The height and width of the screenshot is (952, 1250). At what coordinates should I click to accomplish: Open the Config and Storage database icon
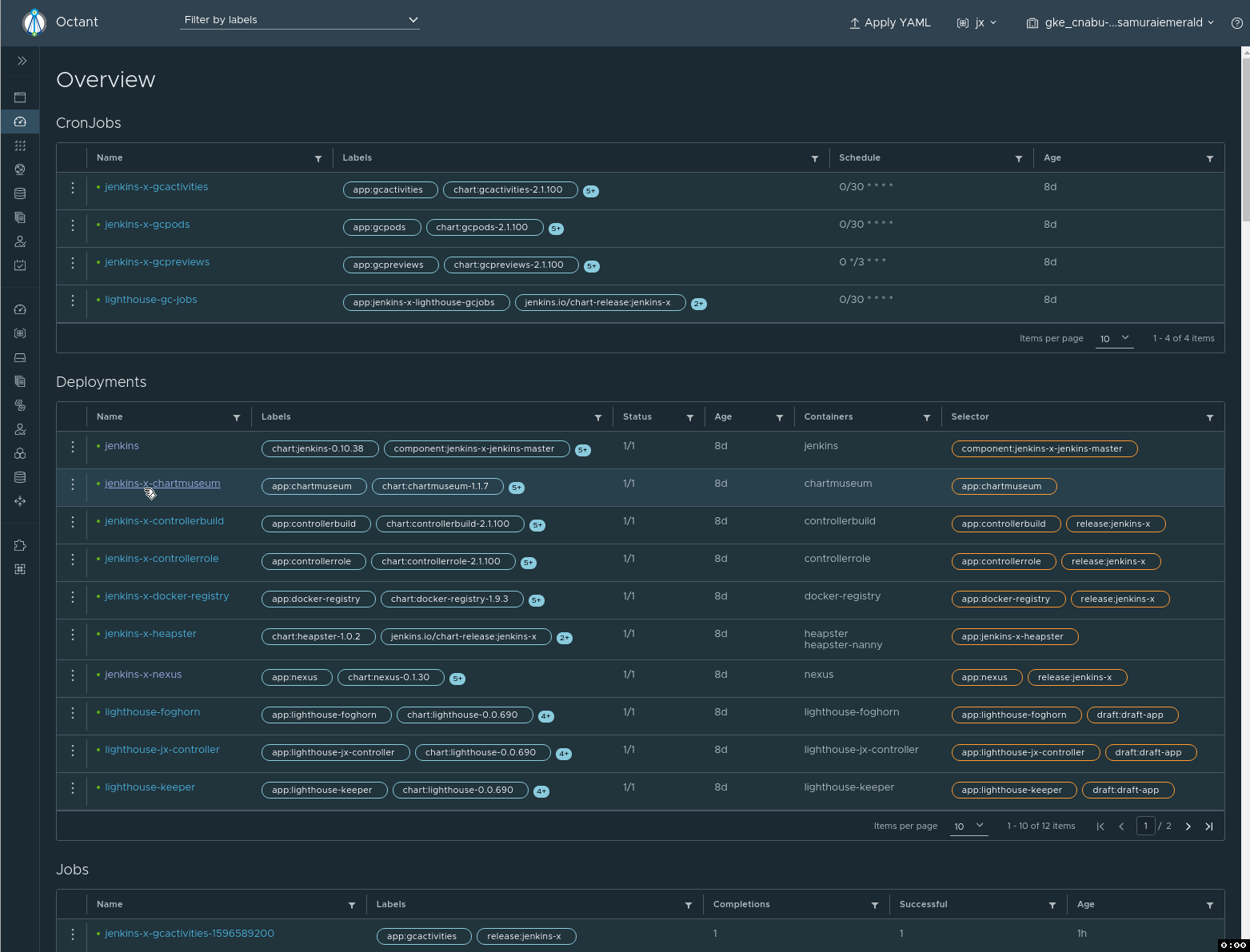(x=20, y=193)
